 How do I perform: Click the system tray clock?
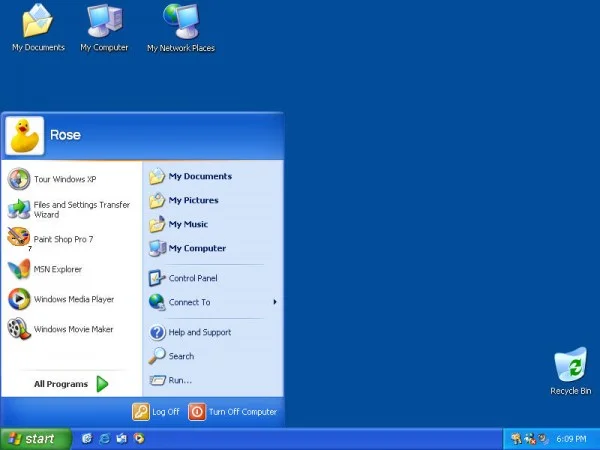coord(571,439)
